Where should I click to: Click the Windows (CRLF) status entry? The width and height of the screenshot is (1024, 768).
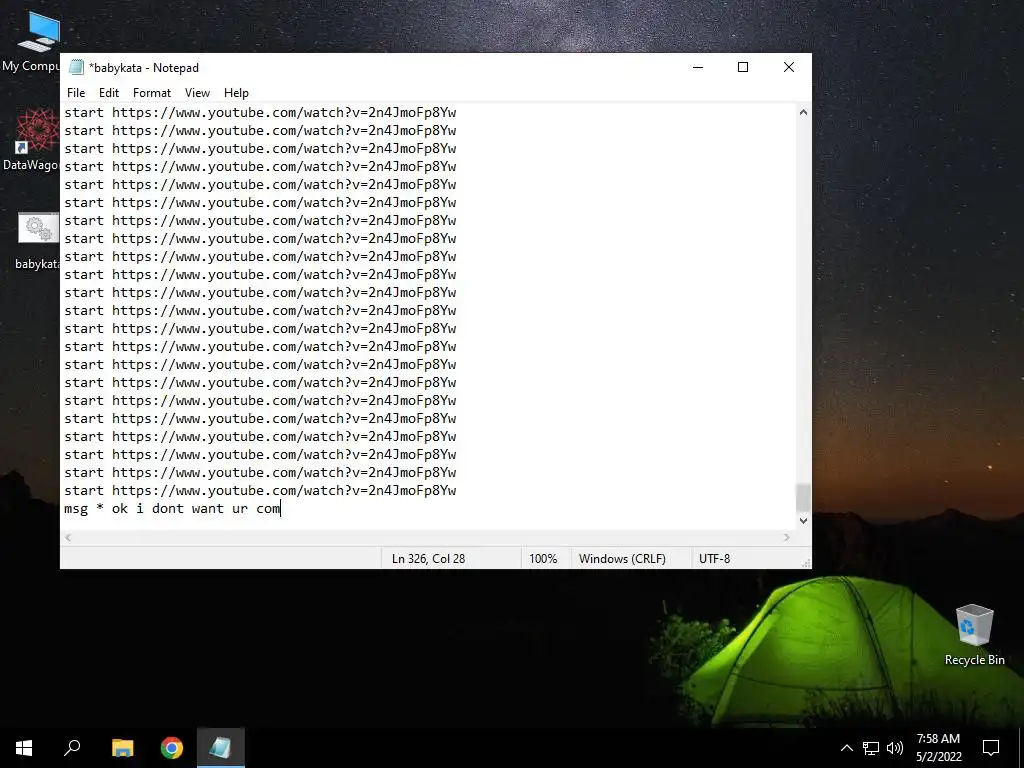622,558
